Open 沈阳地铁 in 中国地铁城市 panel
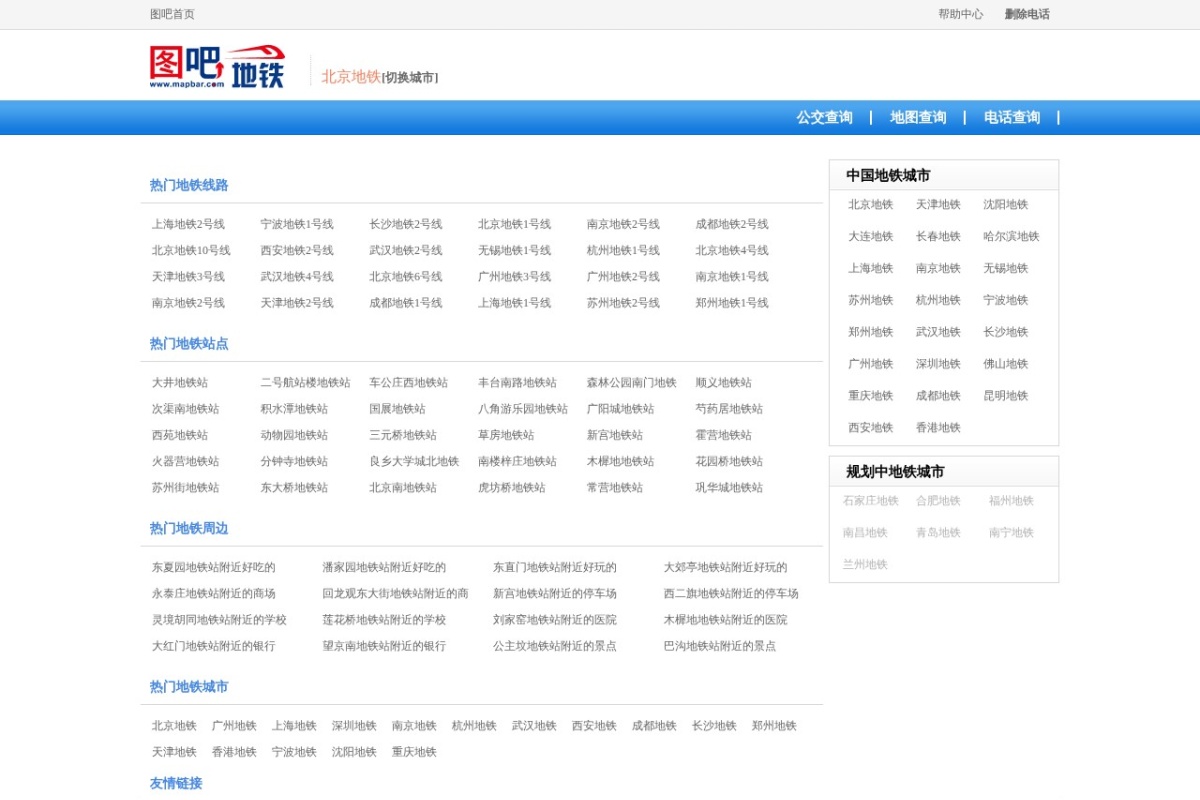 1005,204
